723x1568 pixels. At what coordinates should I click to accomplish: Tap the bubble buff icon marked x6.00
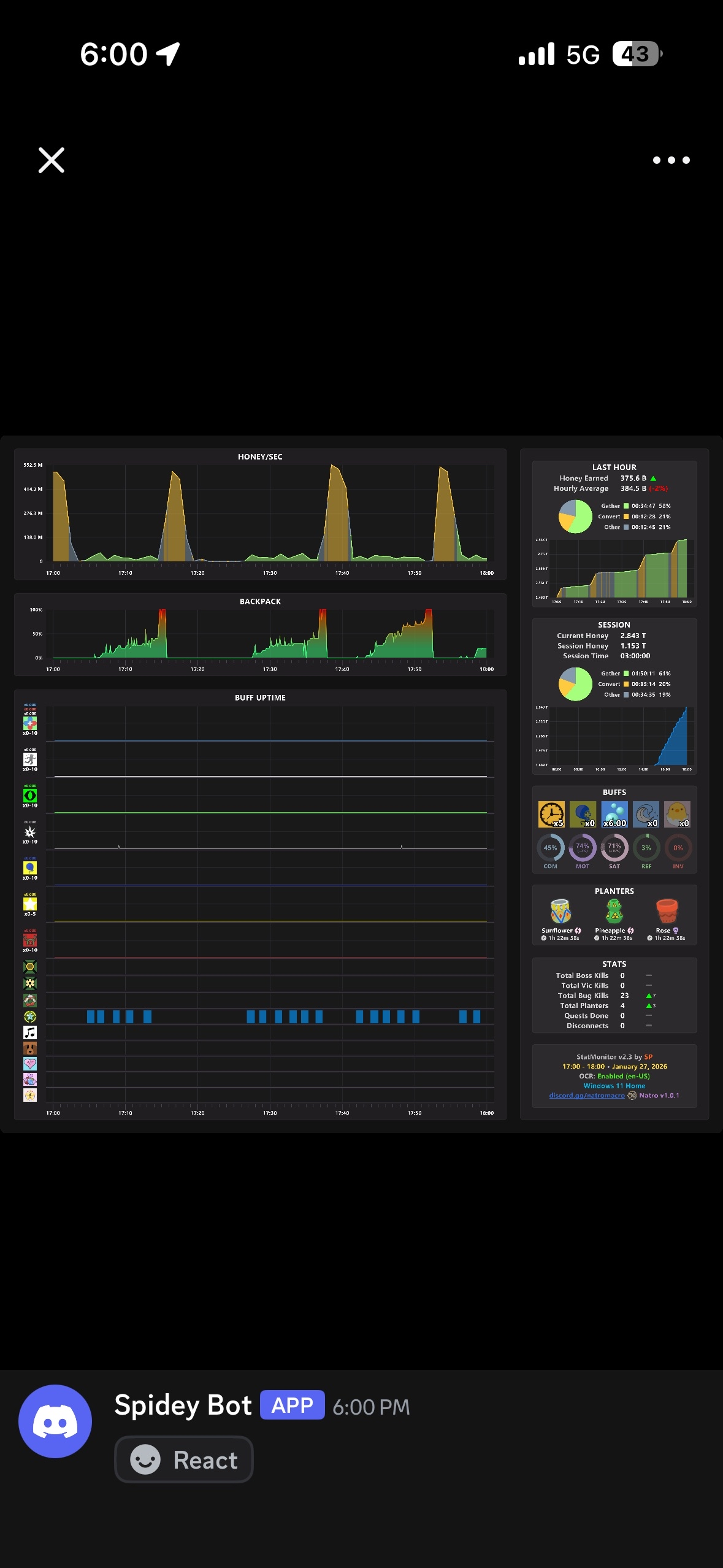(x=614, y=814)
